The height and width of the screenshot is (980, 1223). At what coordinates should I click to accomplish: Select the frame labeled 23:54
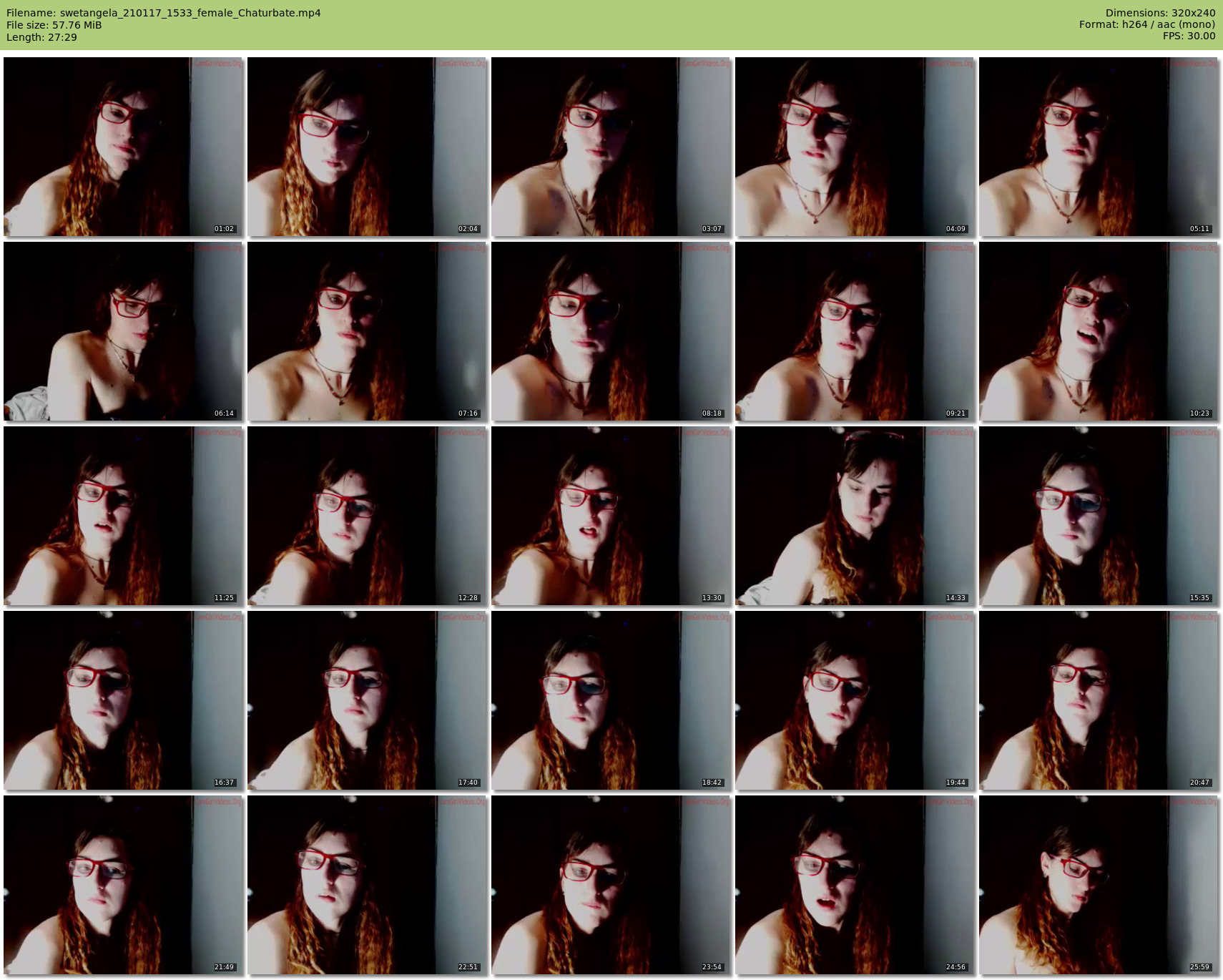click(611, 885)
